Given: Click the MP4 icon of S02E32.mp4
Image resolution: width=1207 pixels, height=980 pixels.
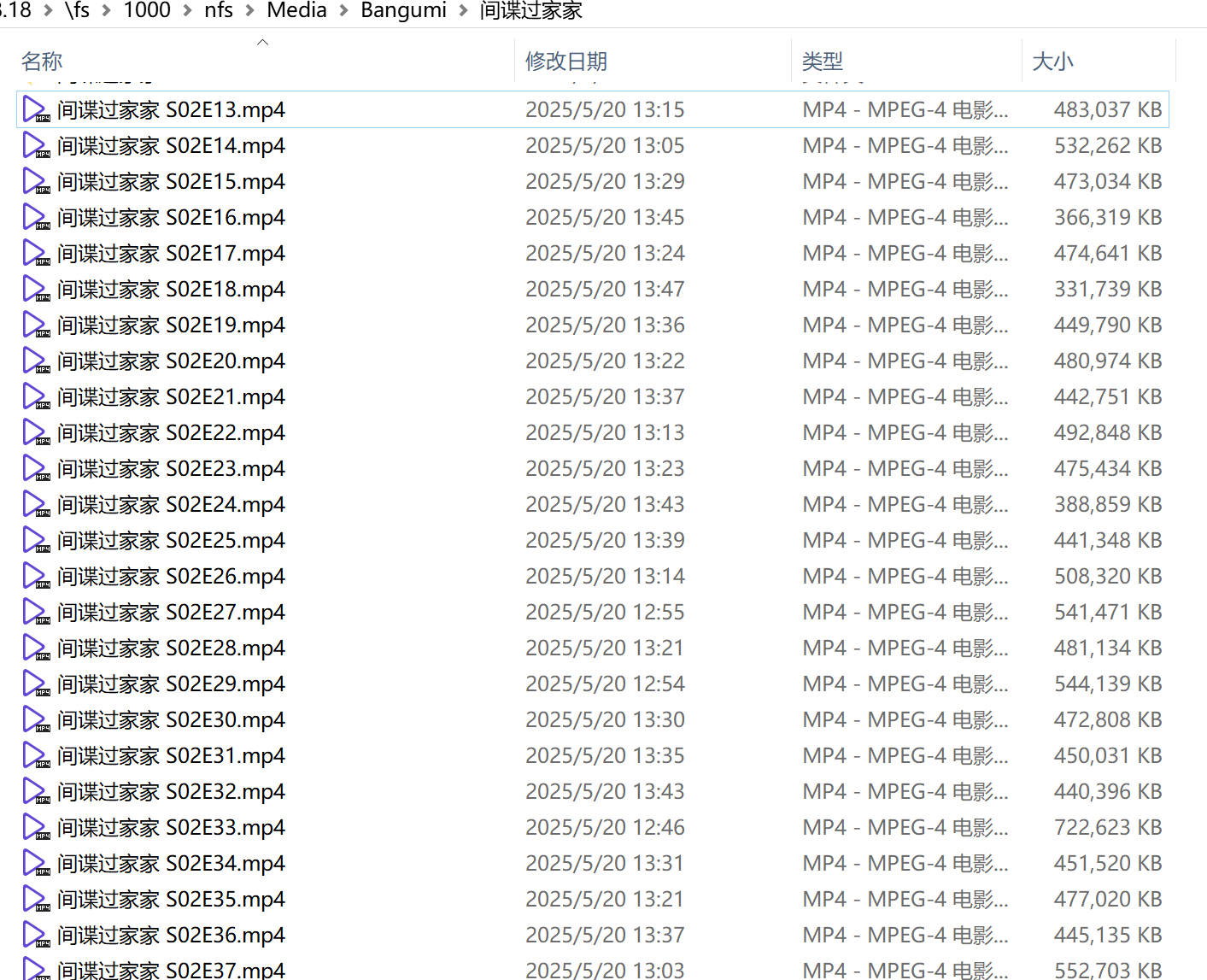Looking at the screenshot, I should pos(36,791).
